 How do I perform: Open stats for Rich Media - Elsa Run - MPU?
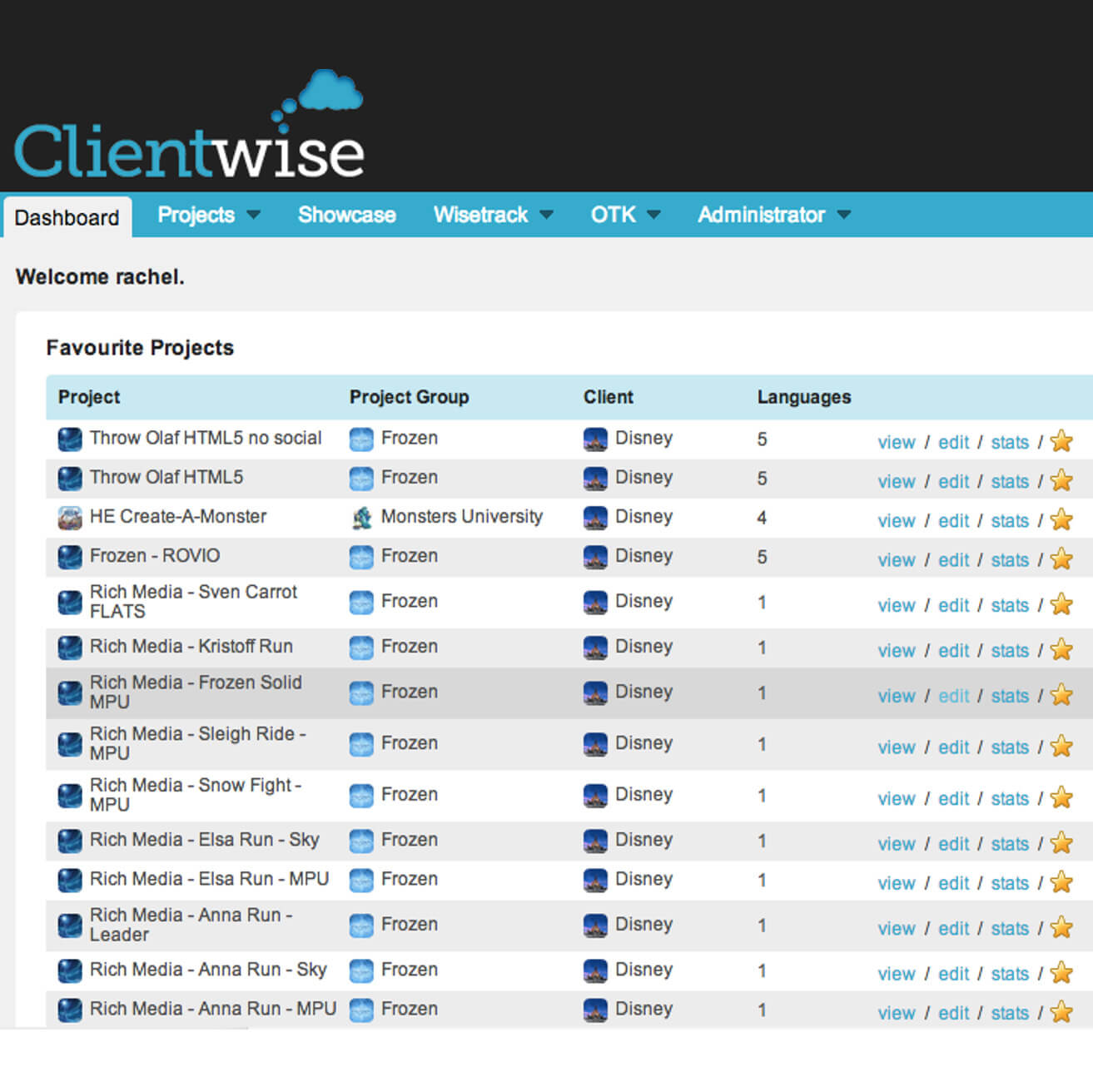(1010, 883)
